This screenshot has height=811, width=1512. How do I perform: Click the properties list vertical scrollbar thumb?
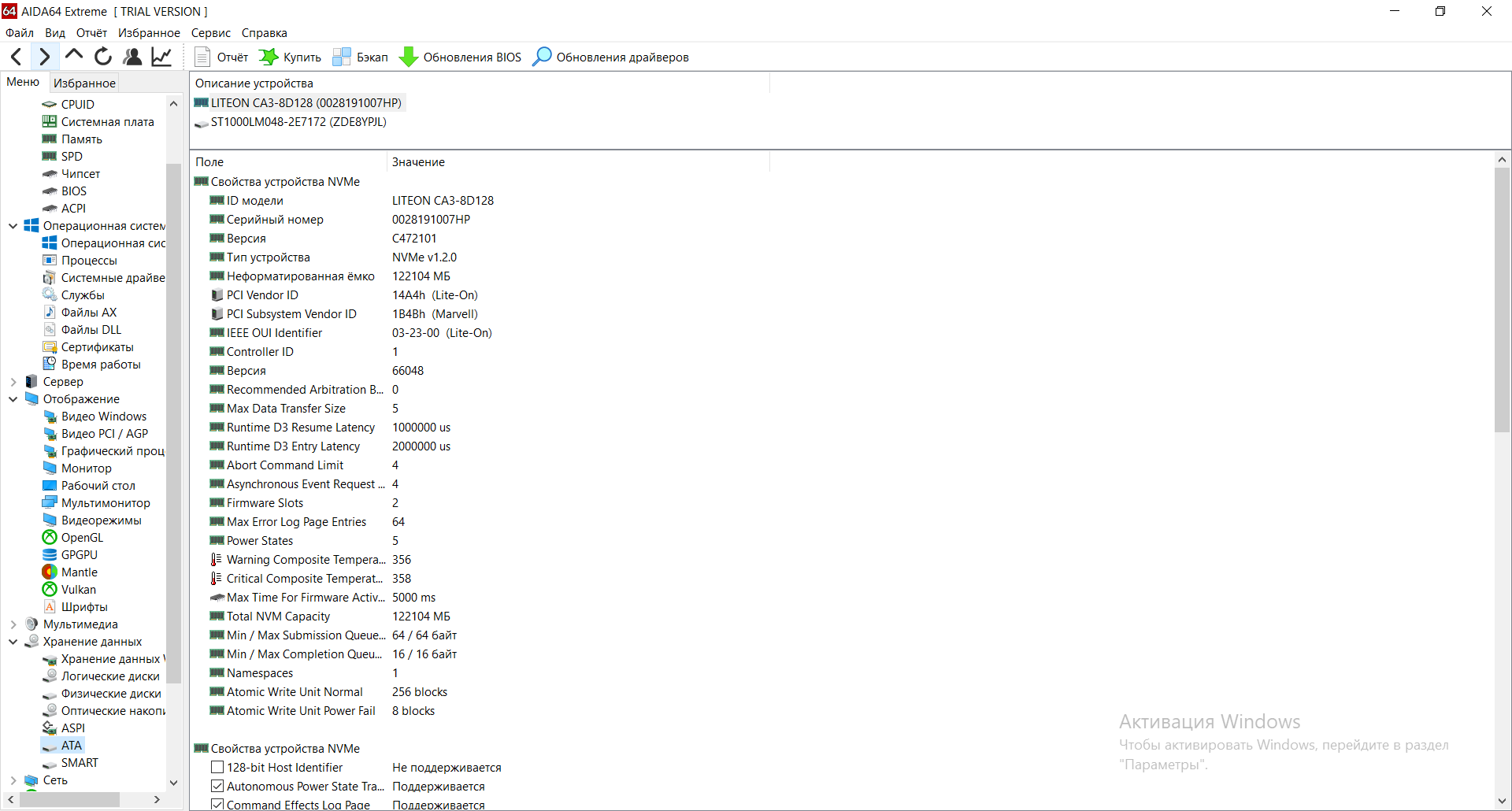1502,299
